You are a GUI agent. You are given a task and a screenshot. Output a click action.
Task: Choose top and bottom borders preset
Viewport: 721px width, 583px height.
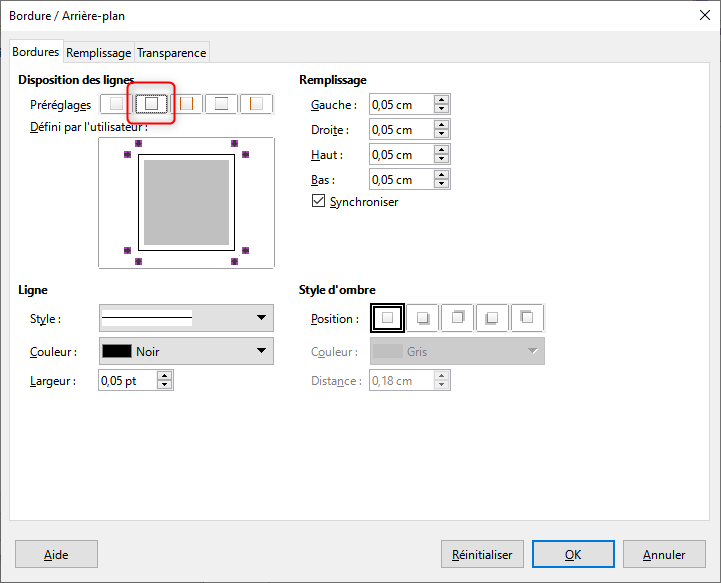pos(222,104)
